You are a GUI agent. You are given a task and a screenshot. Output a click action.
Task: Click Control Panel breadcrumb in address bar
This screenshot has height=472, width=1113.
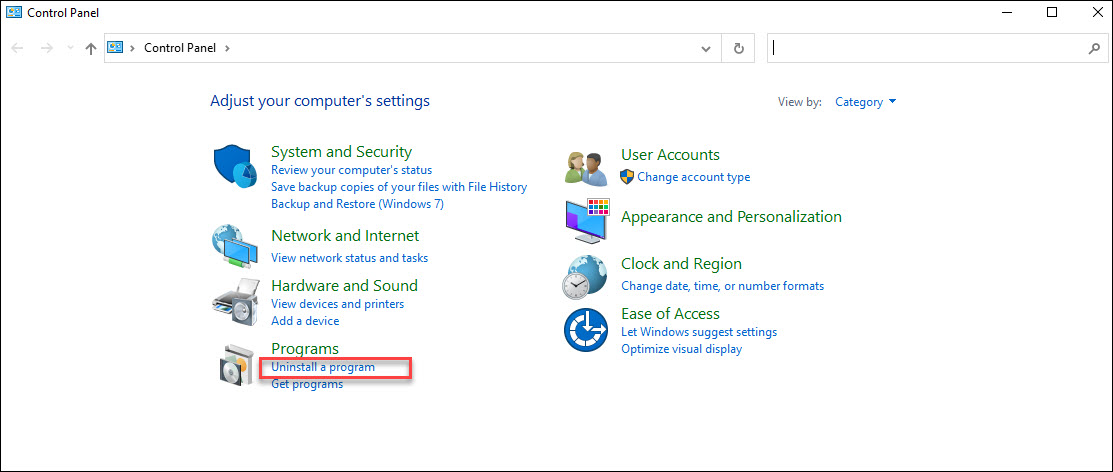[x=181, y=48]
